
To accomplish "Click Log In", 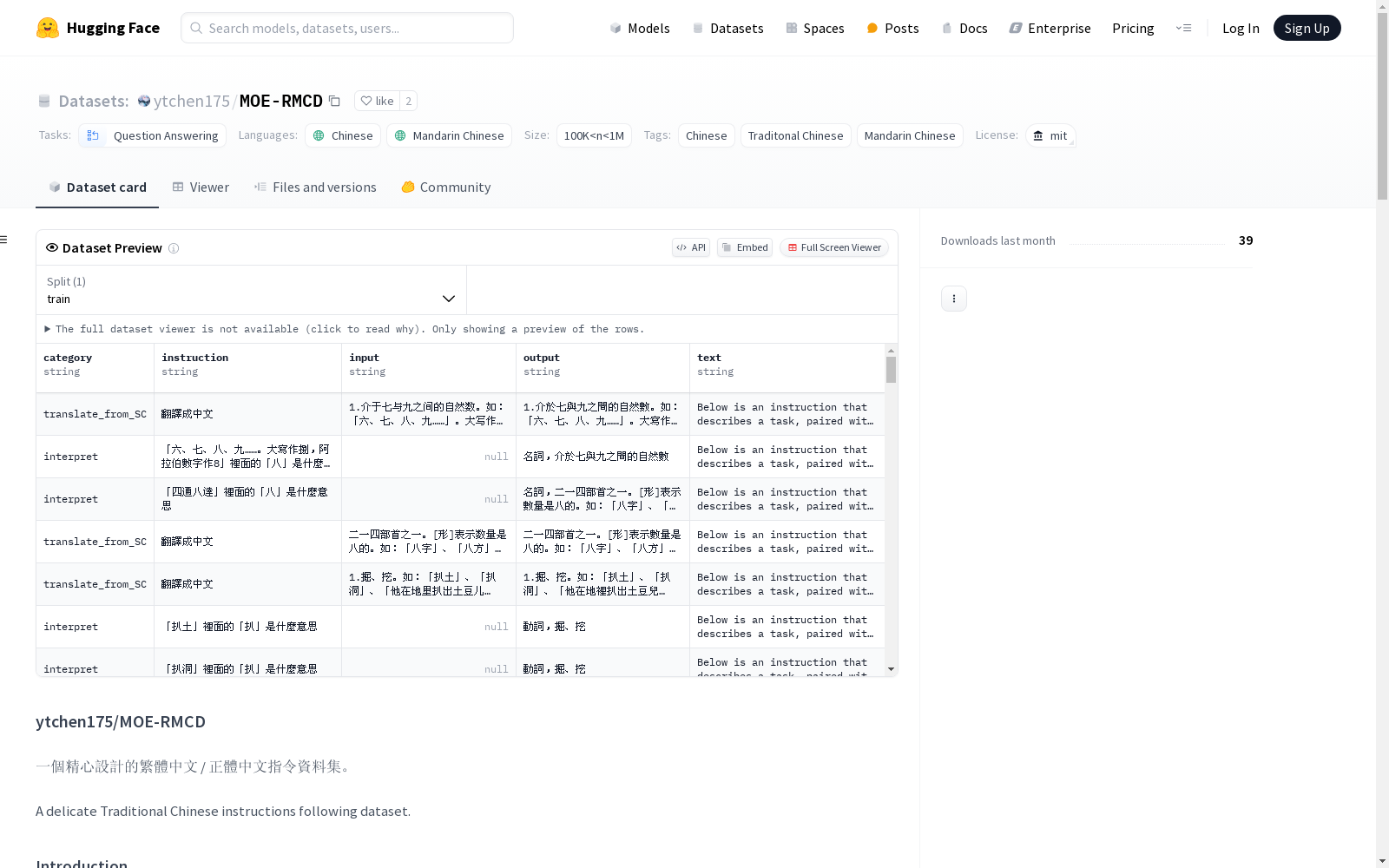I will [x=1241, y=28].
